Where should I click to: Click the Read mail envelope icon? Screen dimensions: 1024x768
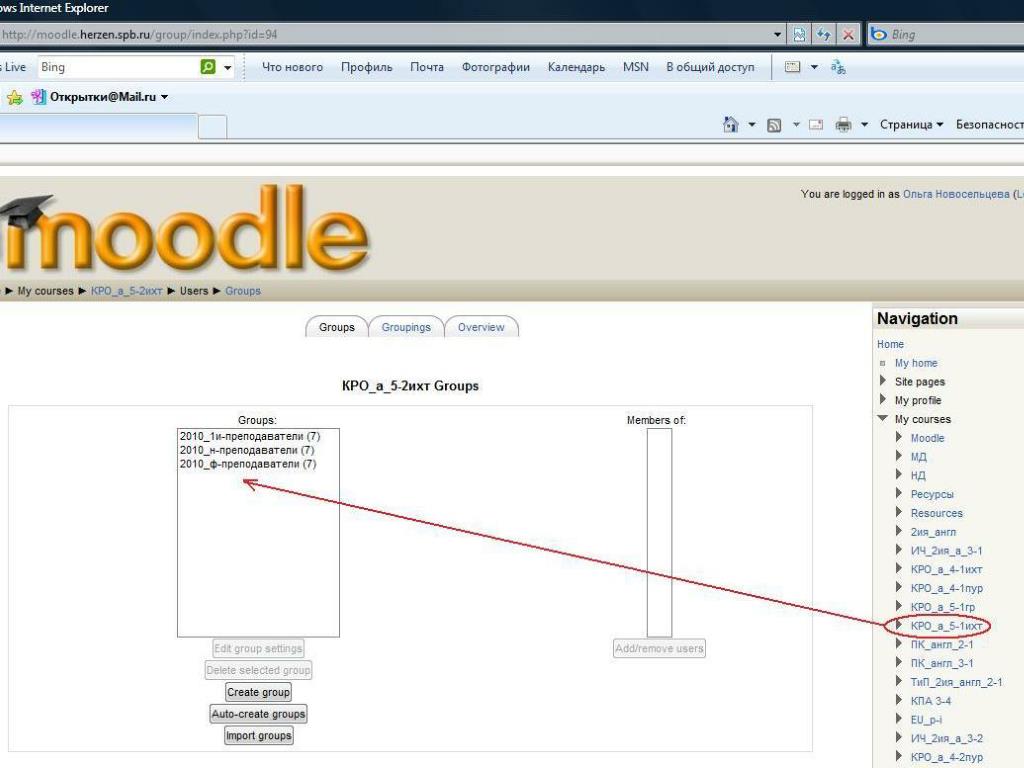coord(816,124)
